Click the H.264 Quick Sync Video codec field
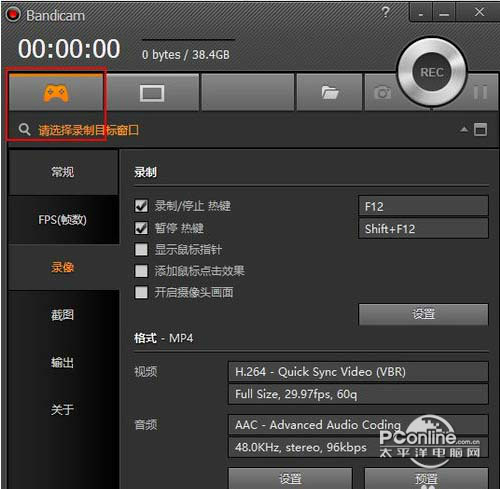This screenshot has height=489, width=500. point(358,371)
